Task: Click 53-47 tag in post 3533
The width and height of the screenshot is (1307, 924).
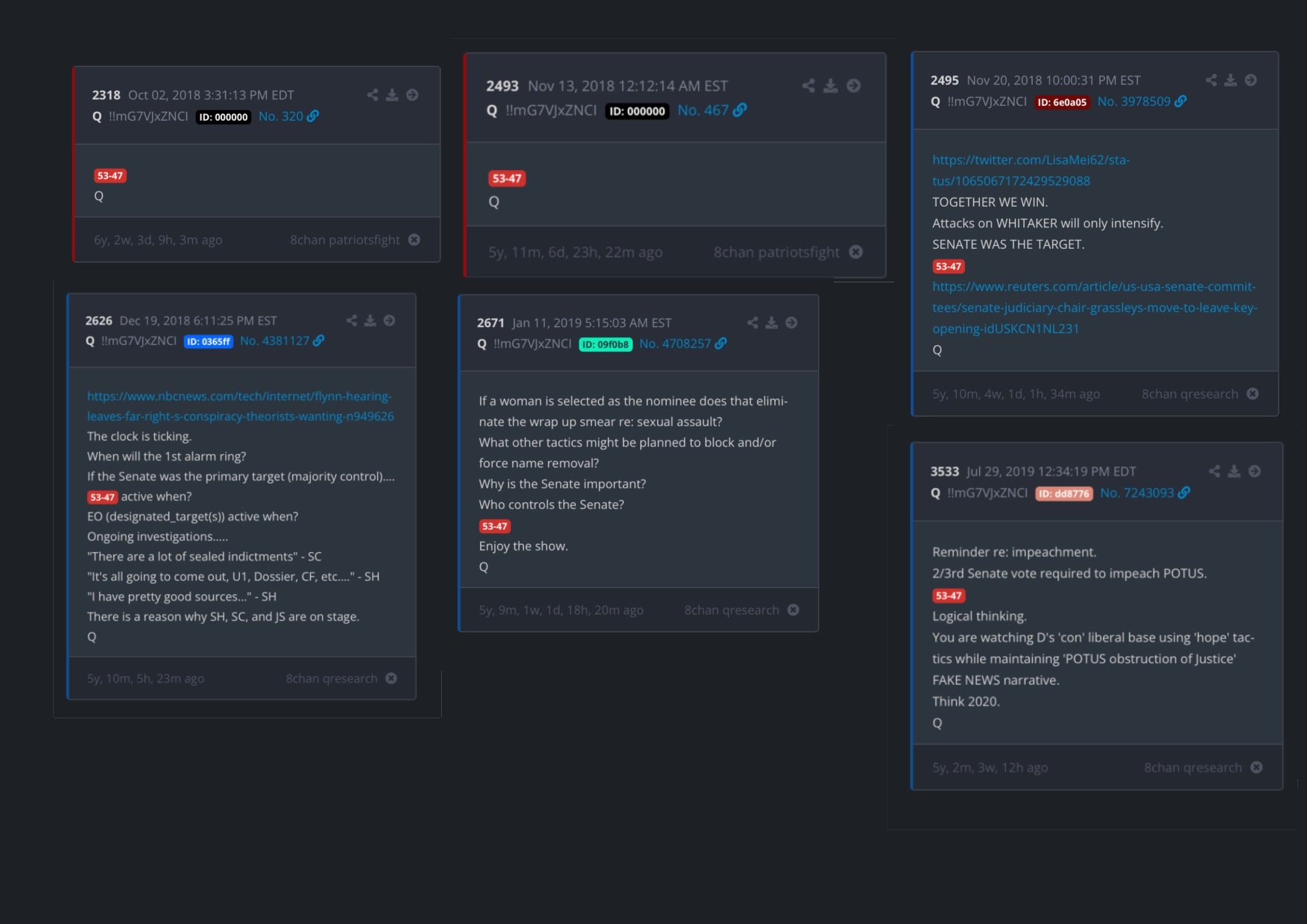Action: click(x=949, y=595)
